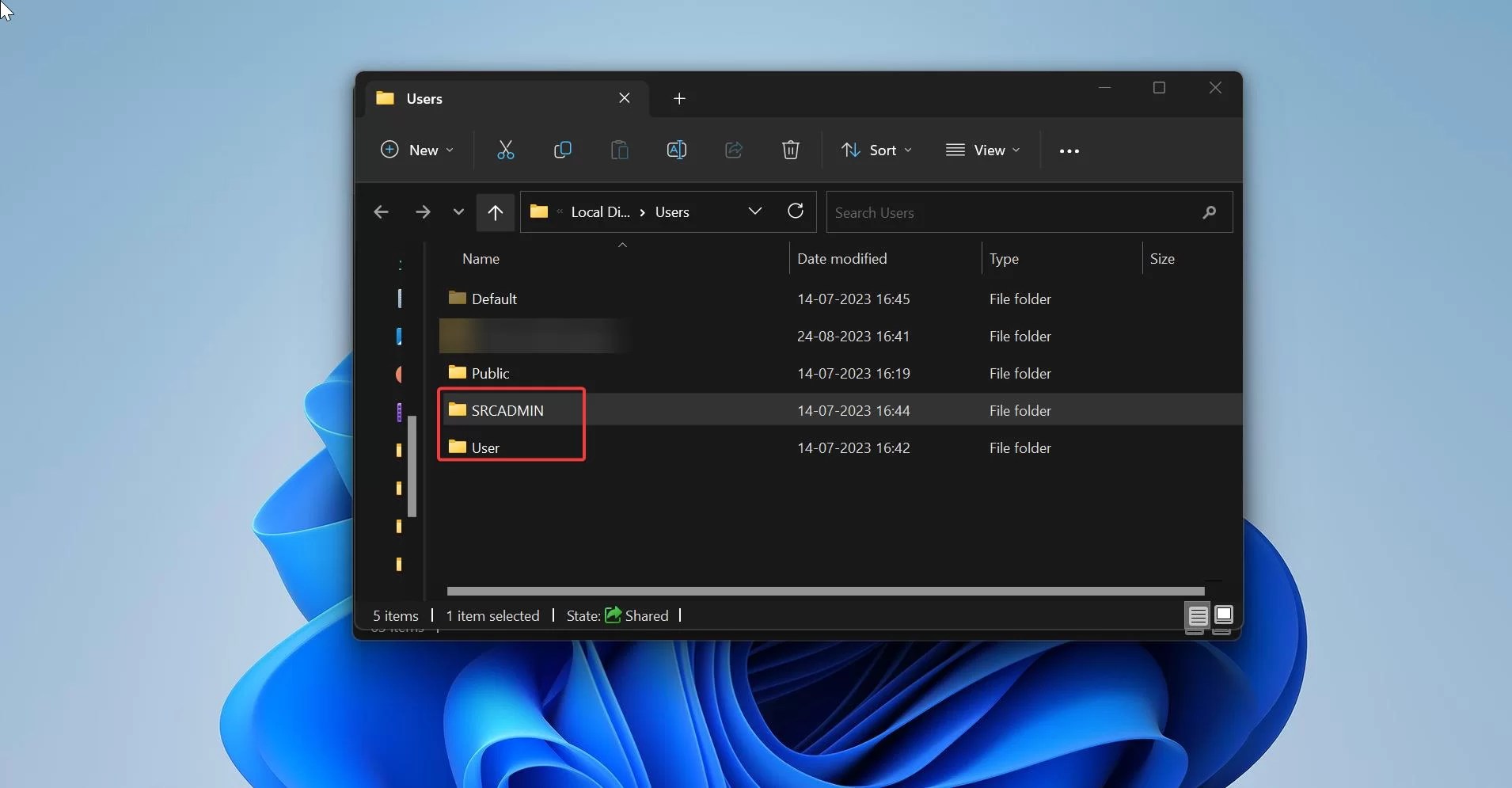Click the navigation pane vertical scrollbar

pos(412,466)
